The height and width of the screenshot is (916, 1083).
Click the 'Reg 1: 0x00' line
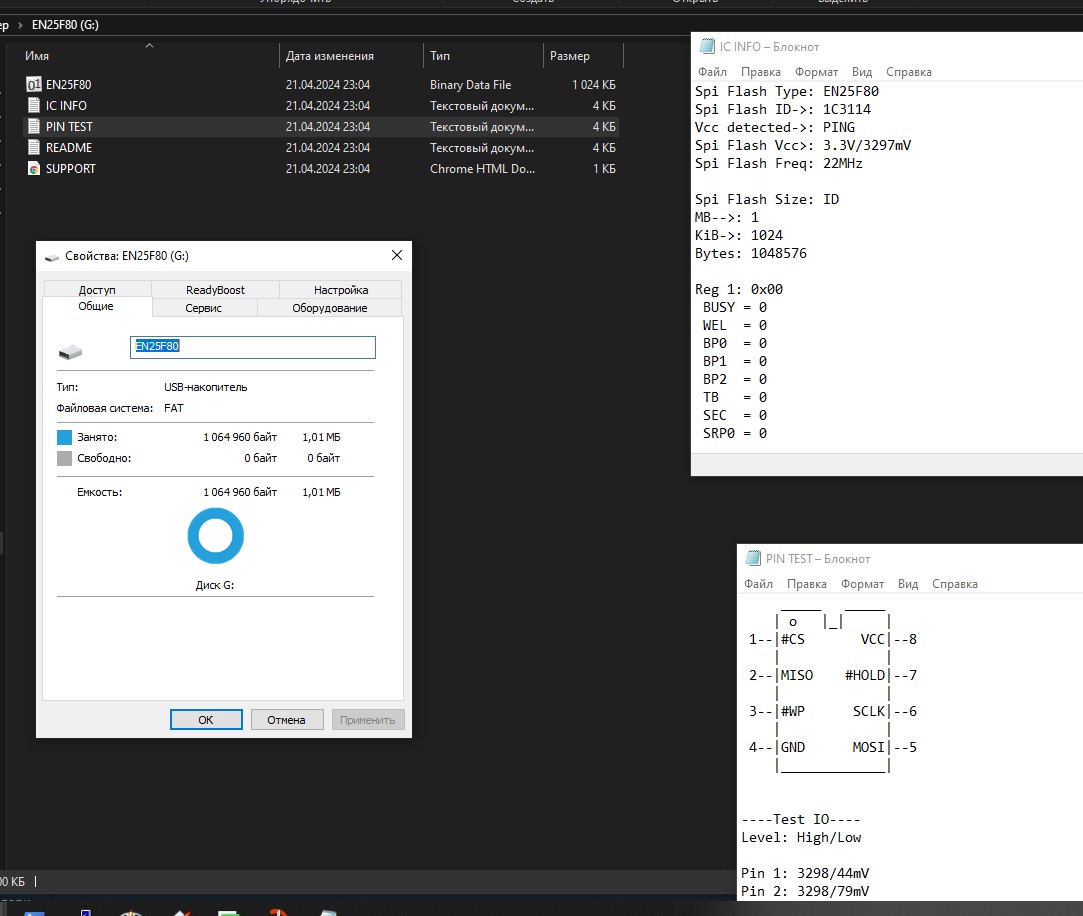738,289
